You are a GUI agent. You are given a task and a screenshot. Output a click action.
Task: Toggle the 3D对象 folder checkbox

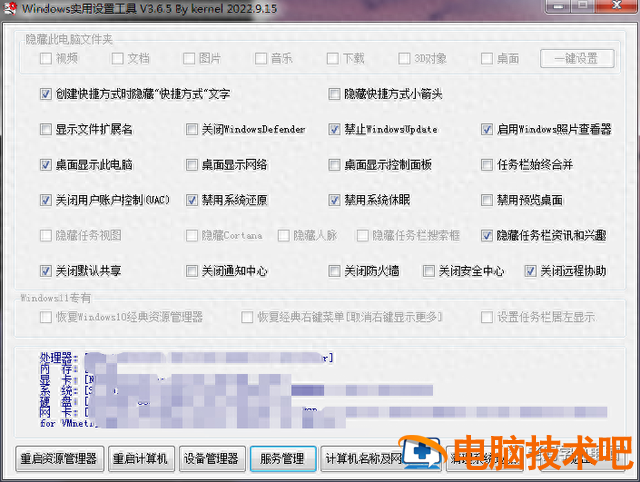coord(404,59)
